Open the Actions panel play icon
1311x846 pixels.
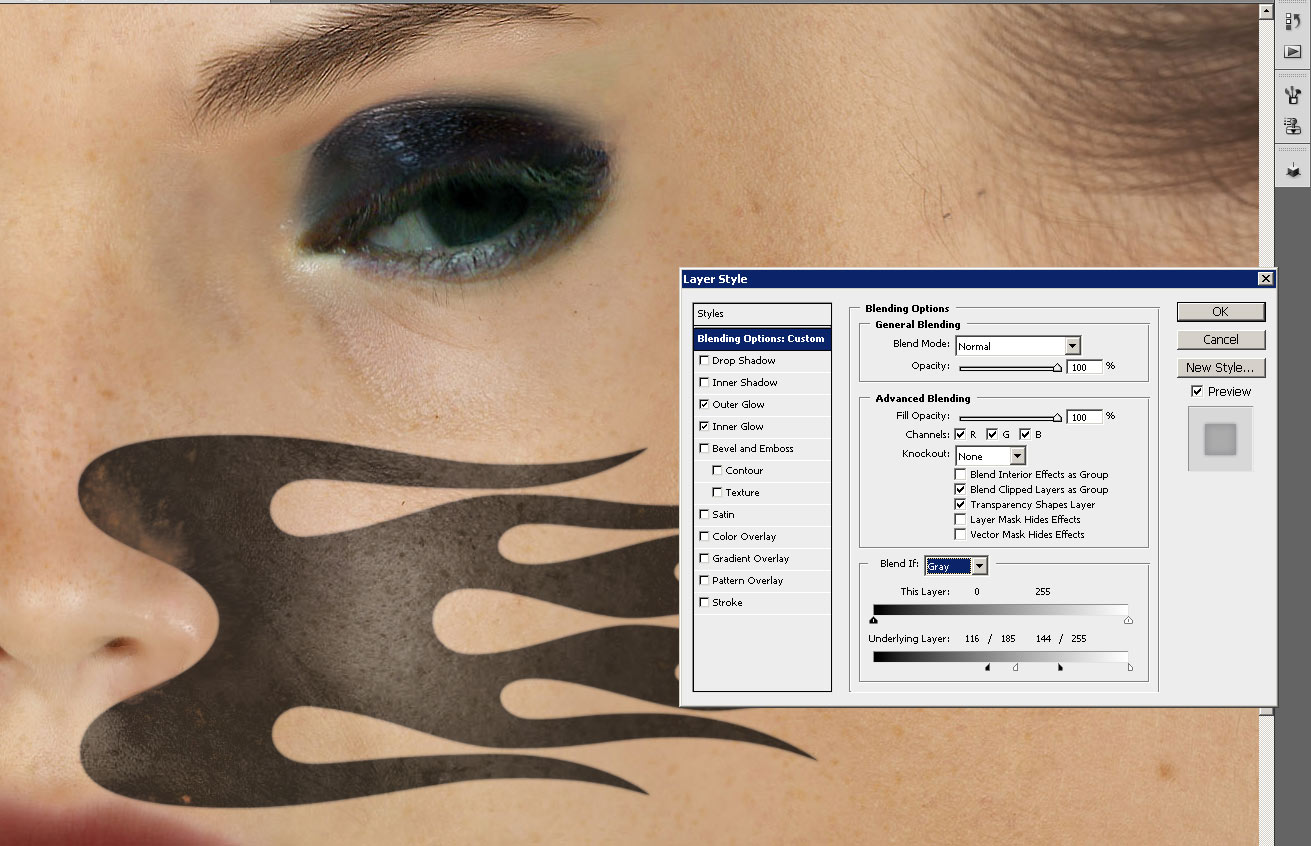coord(1292,52)
